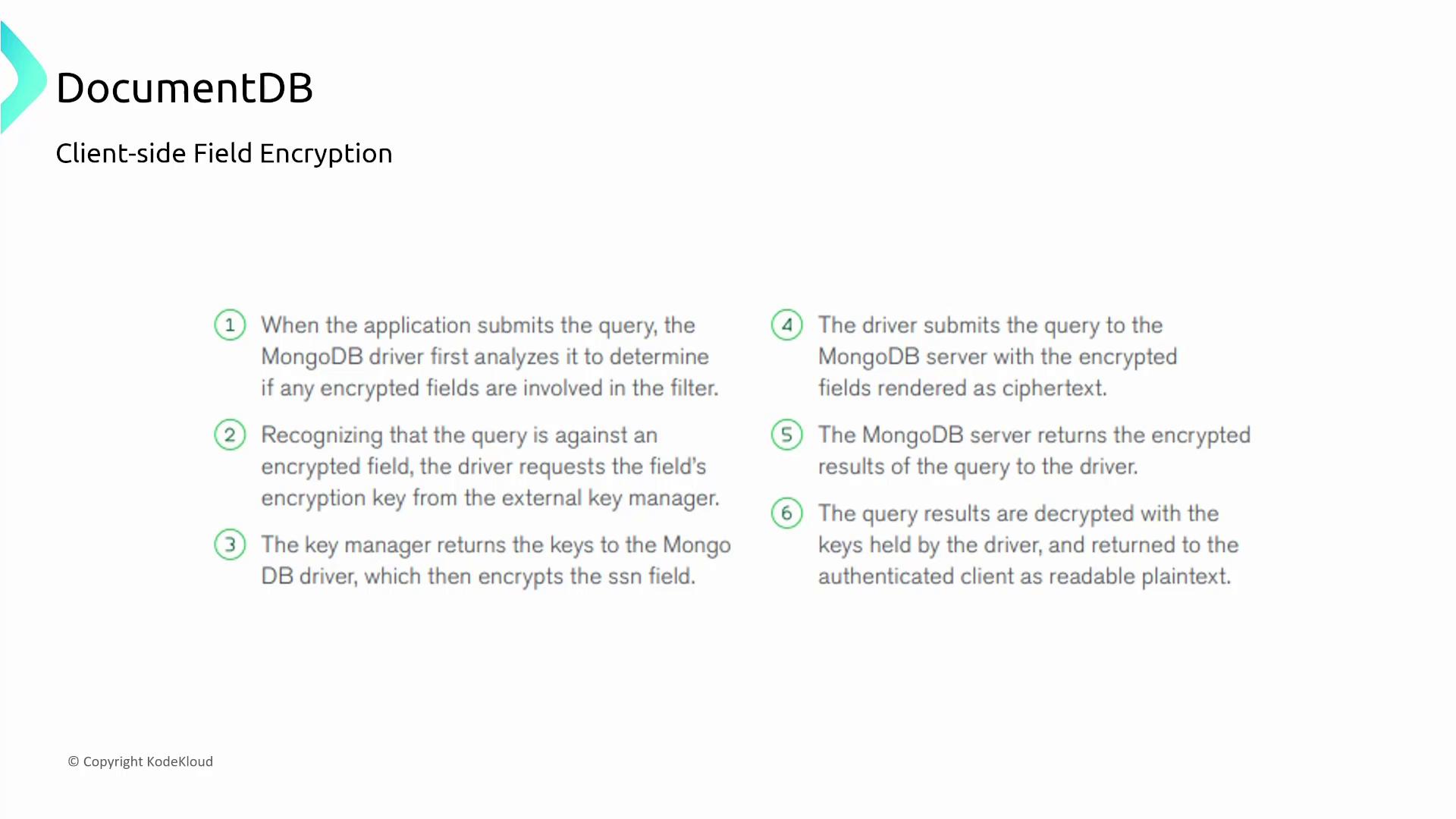Viewport: 1456px width, 819px height.
Task: Click the word 'ciphertext' in step 4
Action: pyautogui.click(x=1053, y=388)
